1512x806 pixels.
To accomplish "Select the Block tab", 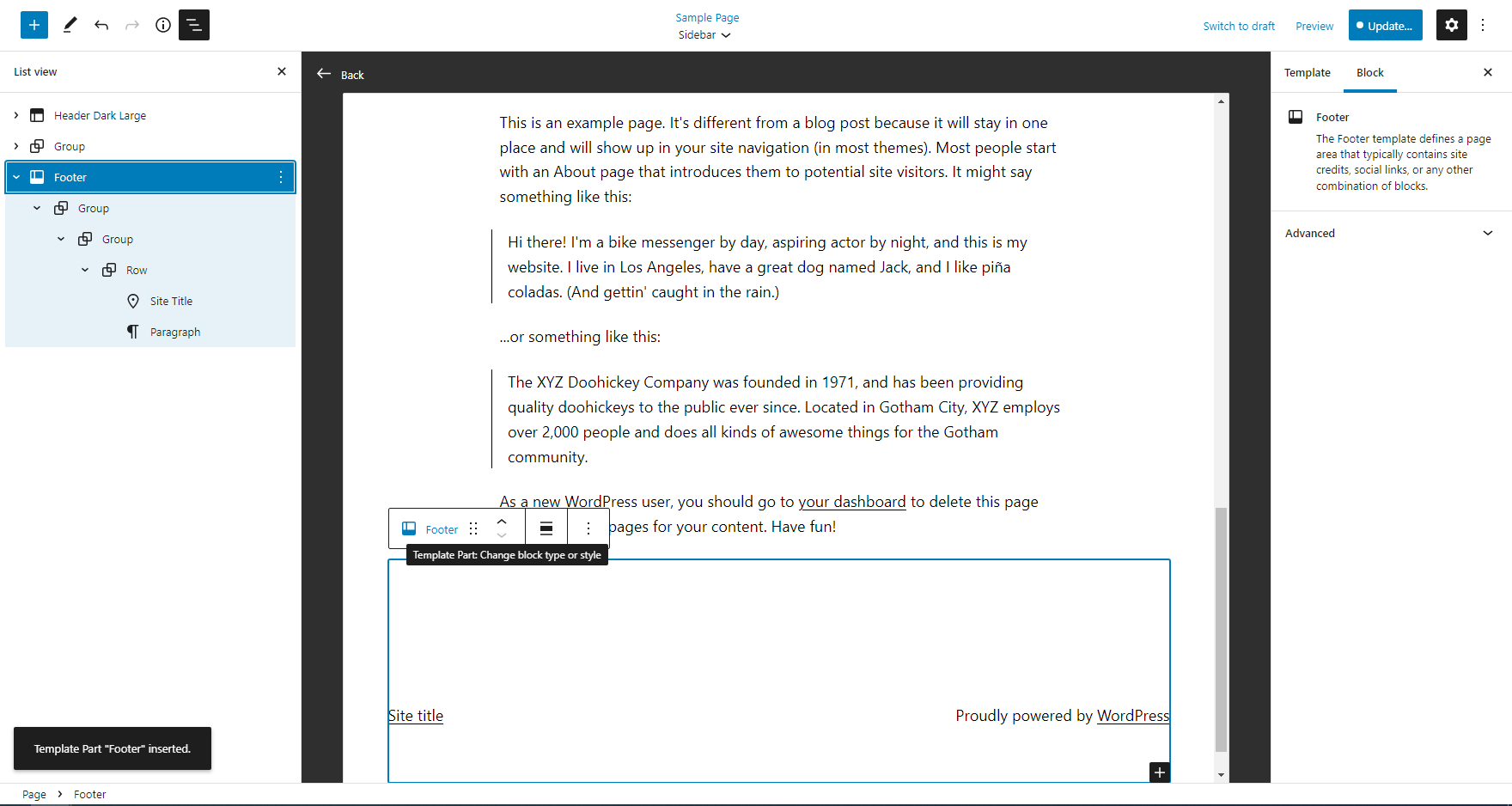I will pyautogui.click(x=1369, y=73).
